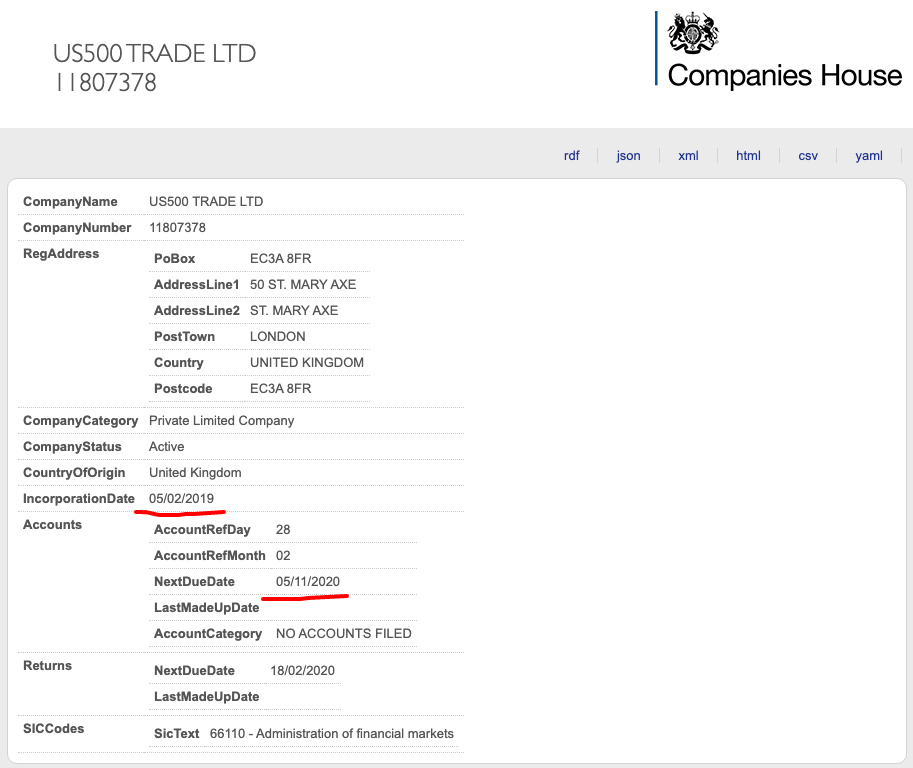This screenshot has width=913, height=768.
Task: Select the PostTown label
Action: [184, 337]
